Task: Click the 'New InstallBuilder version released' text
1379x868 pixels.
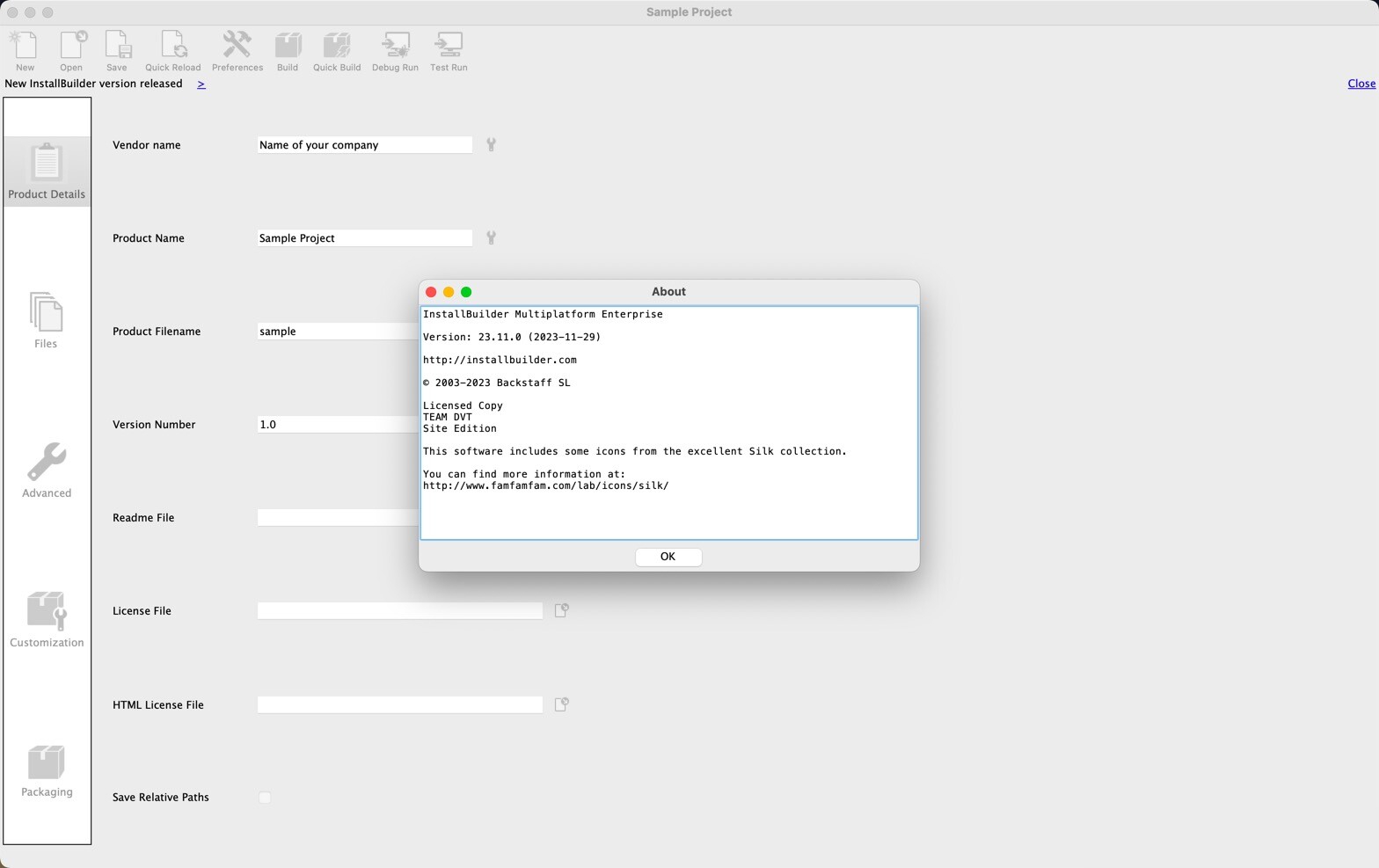Action: [x=93, y=84]
